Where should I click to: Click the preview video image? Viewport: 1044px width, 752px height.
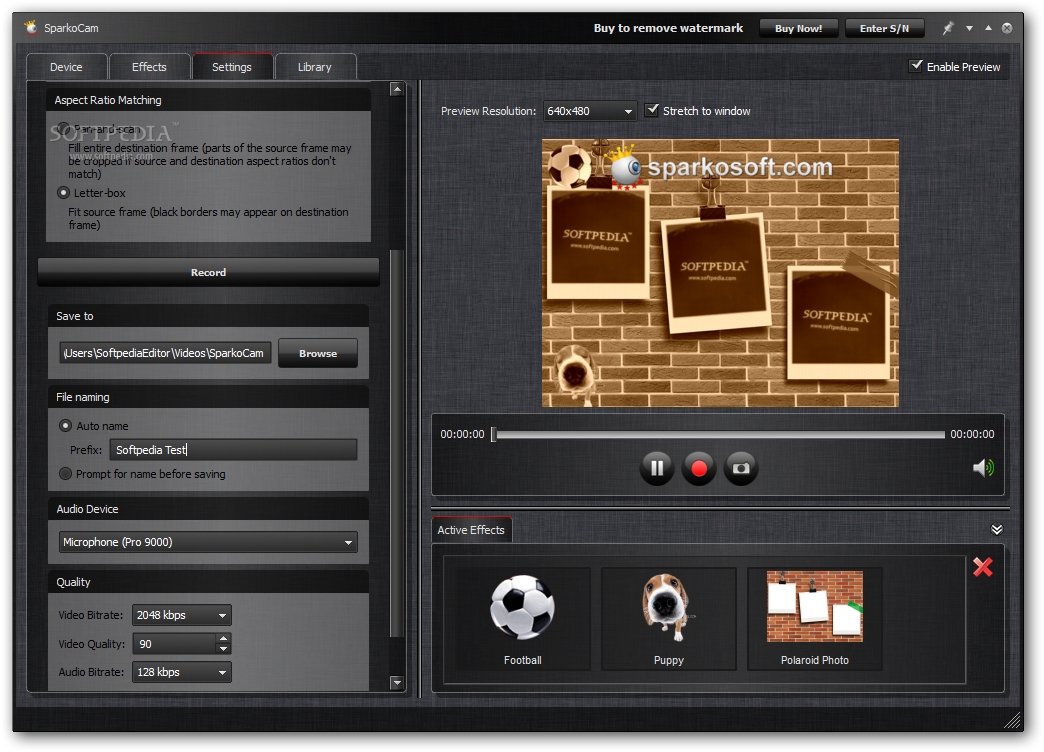(x=720, y=272)
